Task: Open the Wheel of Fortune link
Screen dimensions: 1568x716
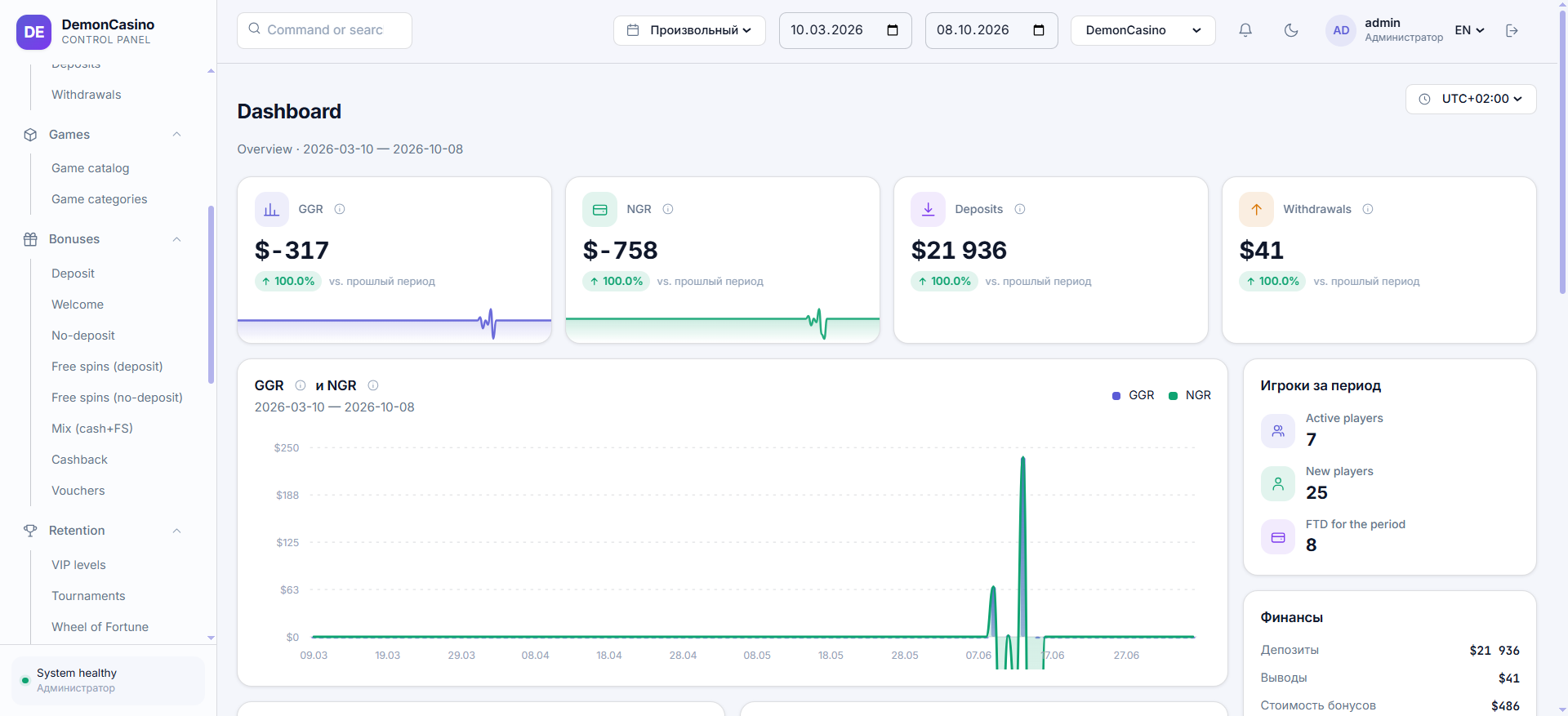Action: click(x=100, y=627)
